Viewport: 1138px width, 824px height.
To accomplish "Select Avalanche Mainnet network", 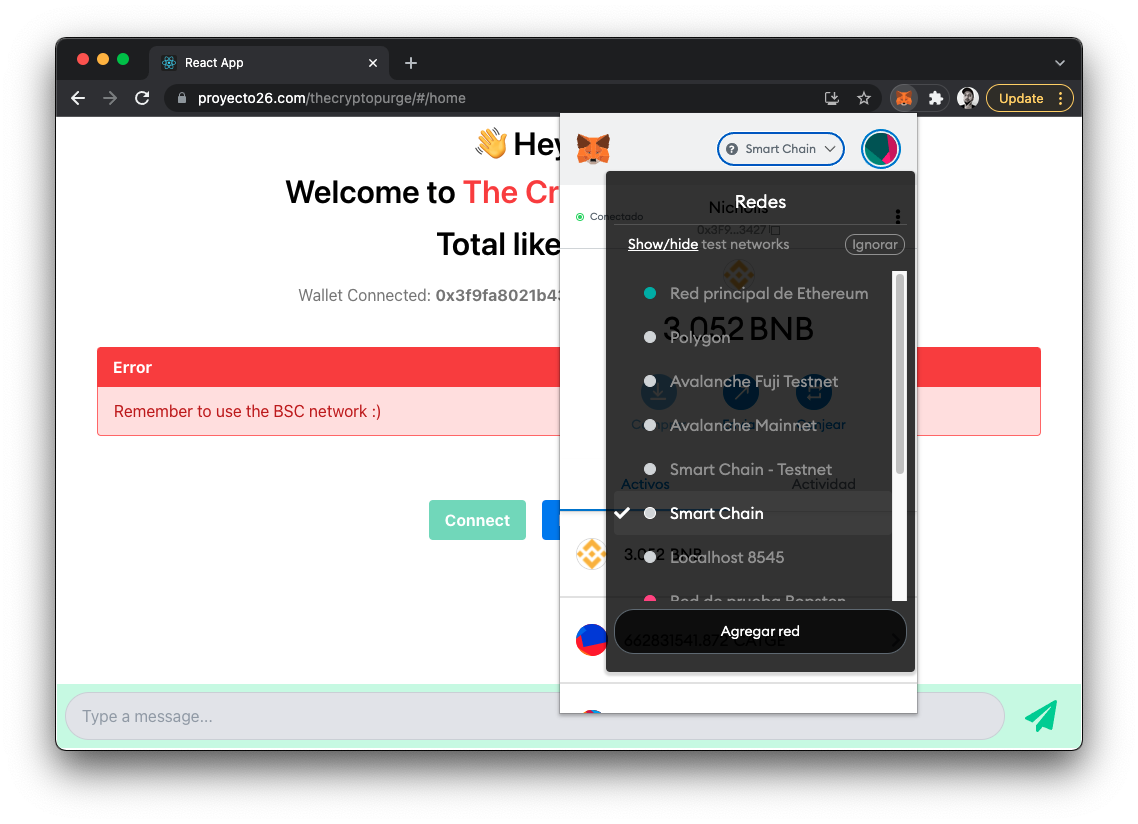I will [x=753, y=425].
